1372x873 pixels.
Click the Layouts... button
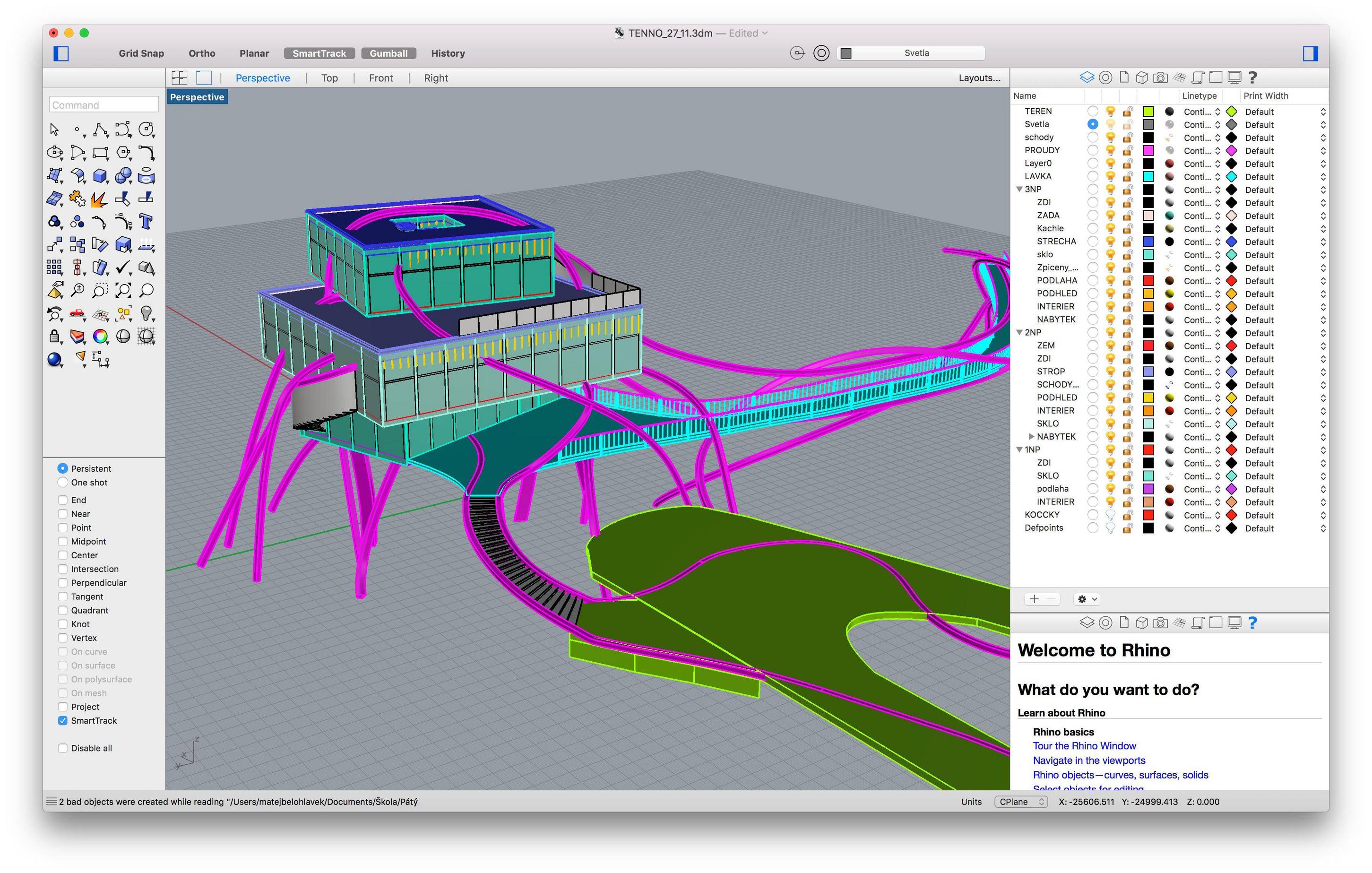point(979,78)
